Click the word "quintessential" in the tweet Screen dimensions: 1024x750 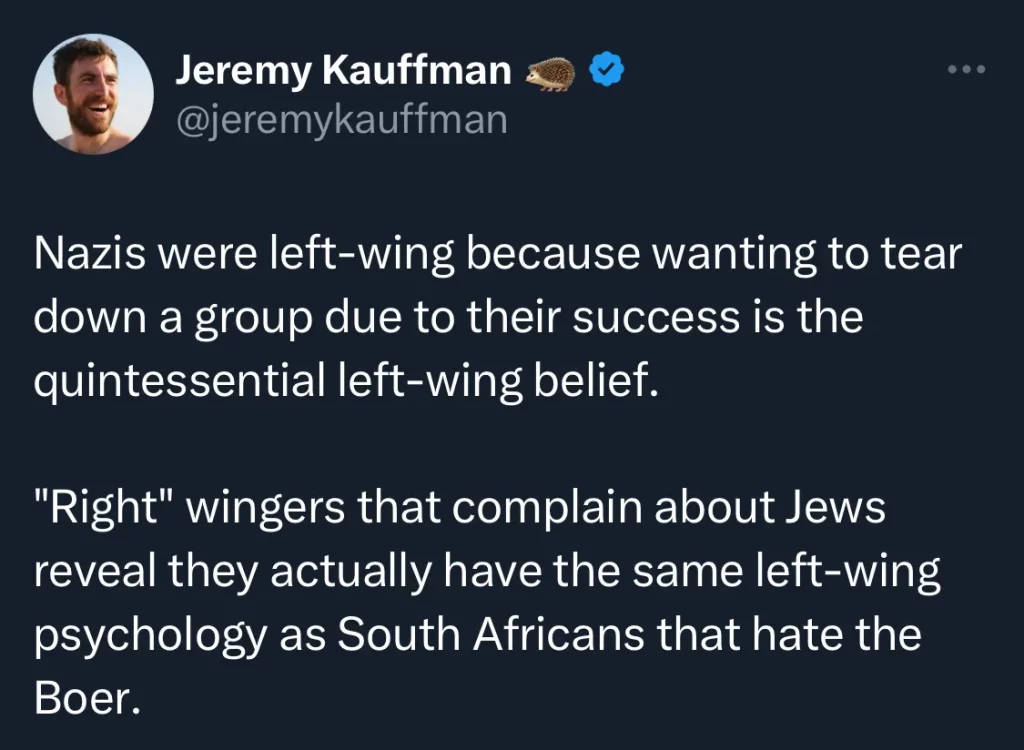point(180,380)
